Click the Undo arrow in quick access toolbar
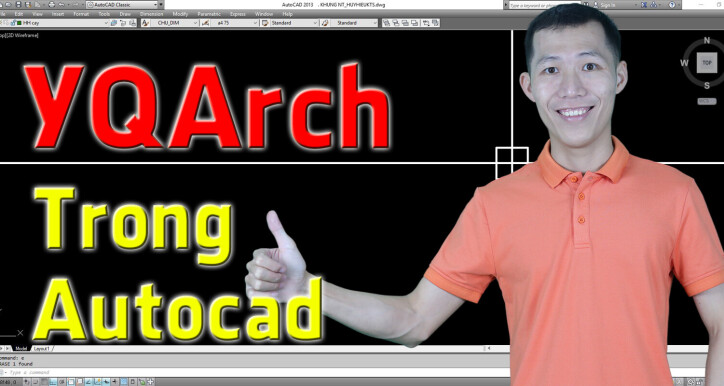 coord(61,5)
